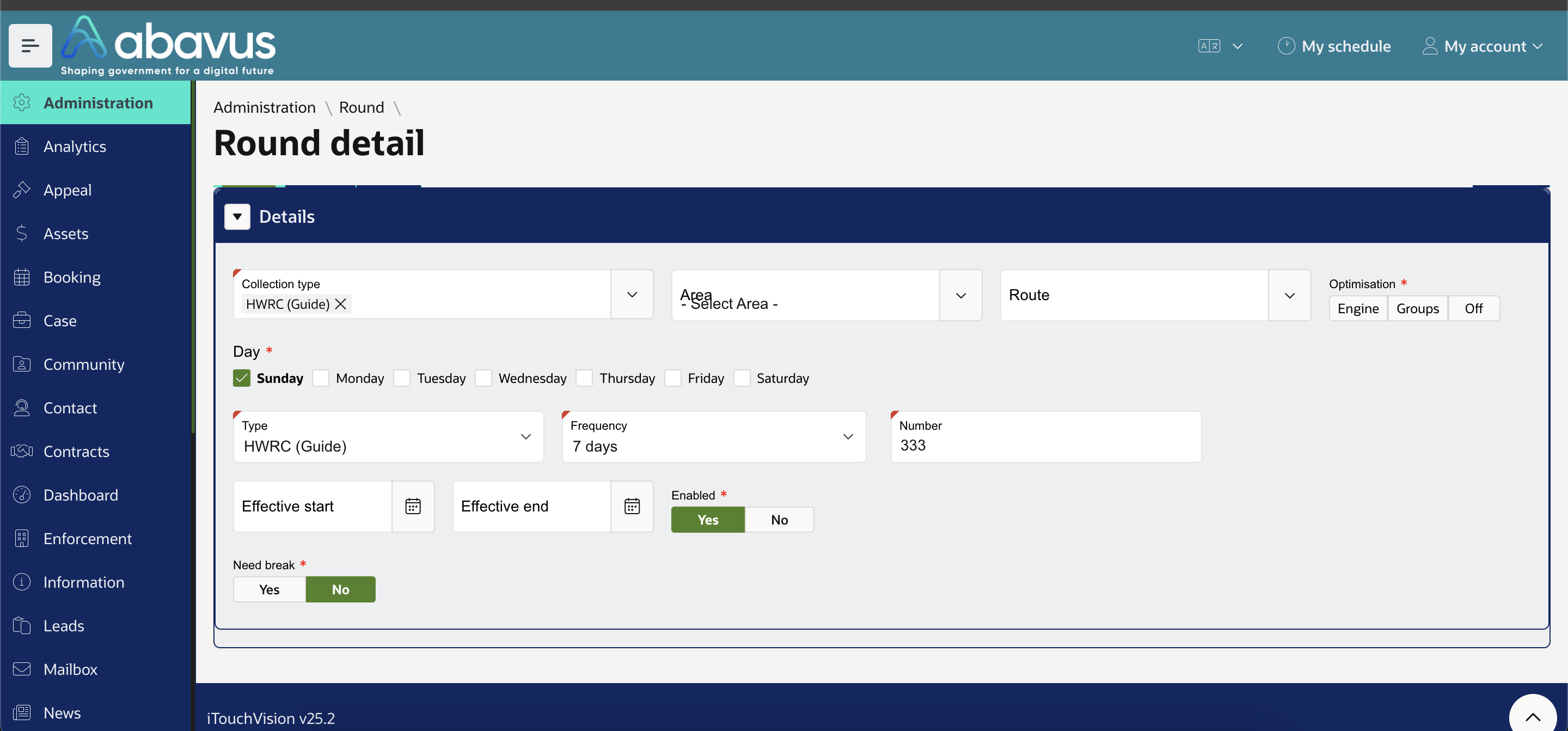
Task: Click the Administration breadcrumb link
Action: [x=265, y=108]
